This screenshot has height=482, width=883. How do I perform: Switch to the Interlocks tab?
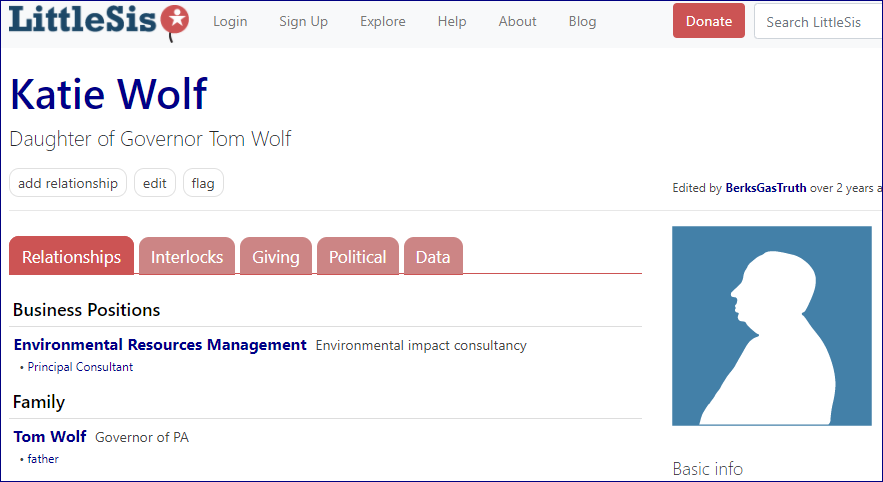tap(187, 256)
